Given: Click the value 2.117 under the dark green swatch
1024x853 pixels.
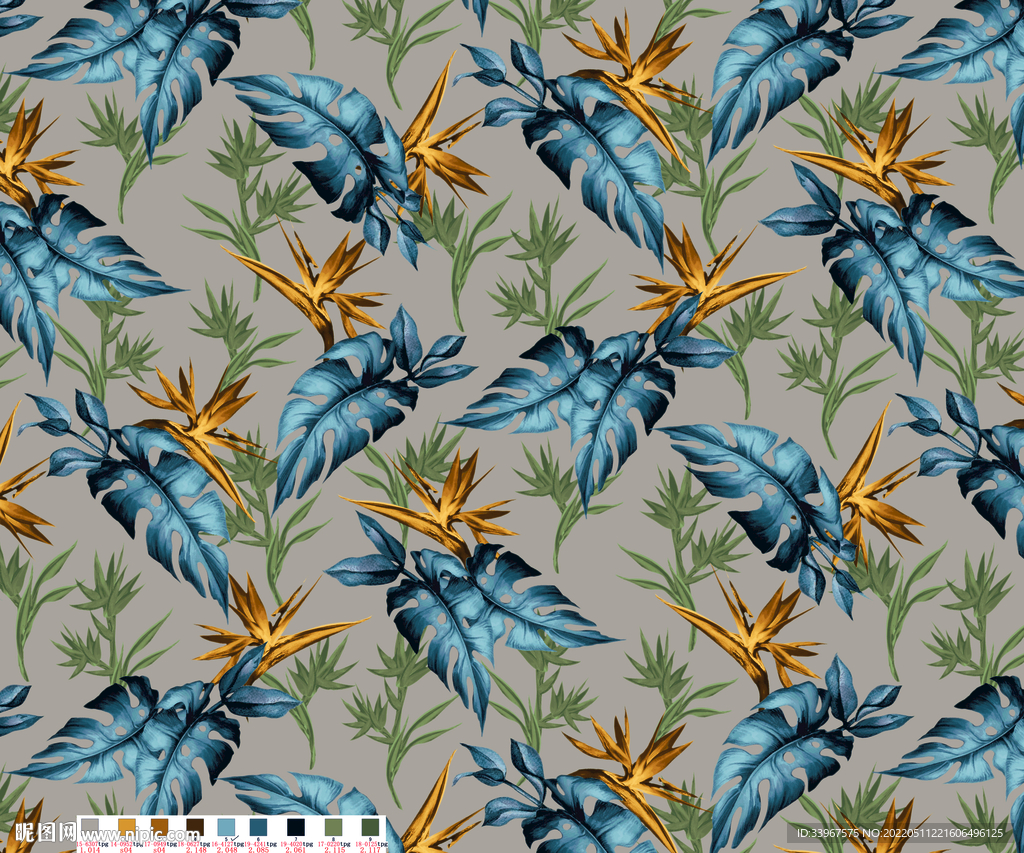Looking at the screenshot, I should click(x=370, y=850).
